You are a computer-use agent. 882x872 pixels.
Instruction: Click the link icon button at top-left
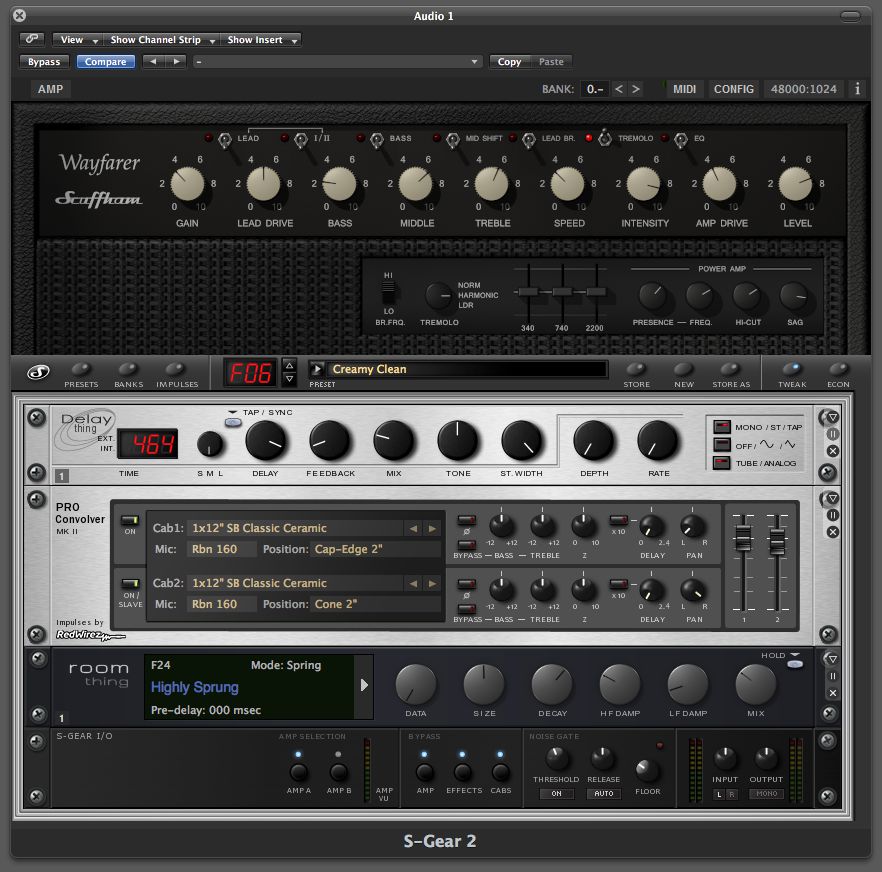pyautogui.click(x=32, y=39)
